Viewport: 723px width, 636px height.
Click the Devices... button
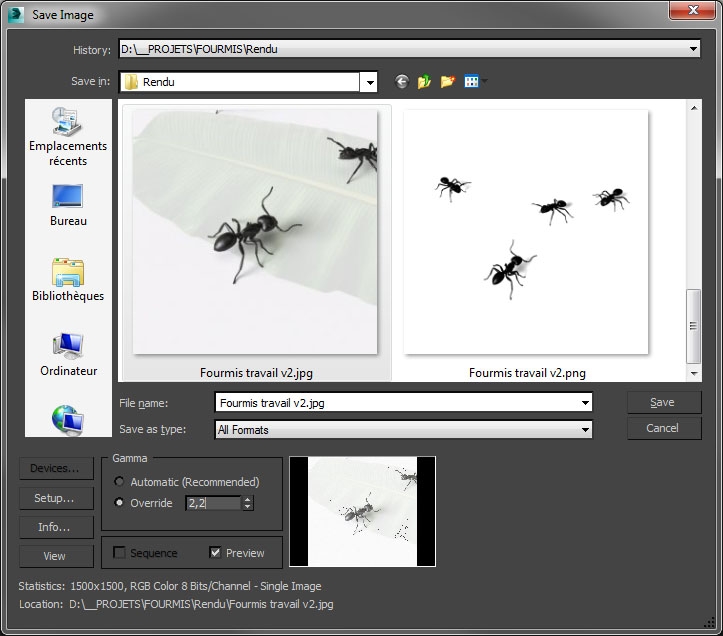click(56, 469)
